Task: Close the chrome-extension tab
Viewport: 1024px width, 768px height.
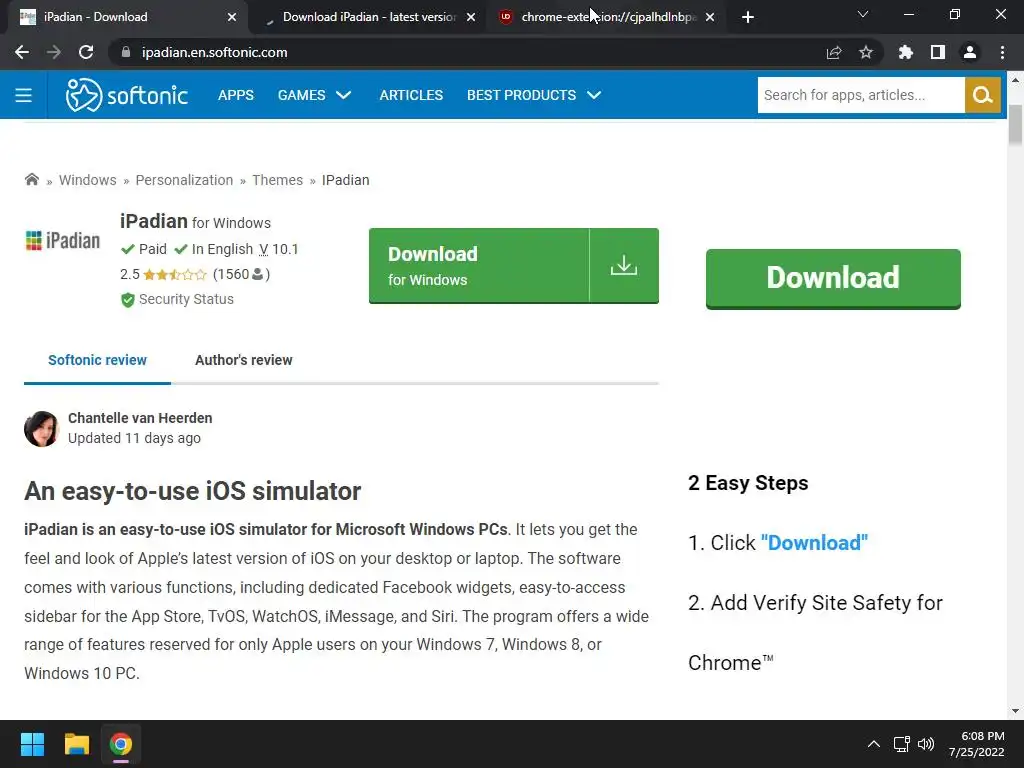Action: 710,17
